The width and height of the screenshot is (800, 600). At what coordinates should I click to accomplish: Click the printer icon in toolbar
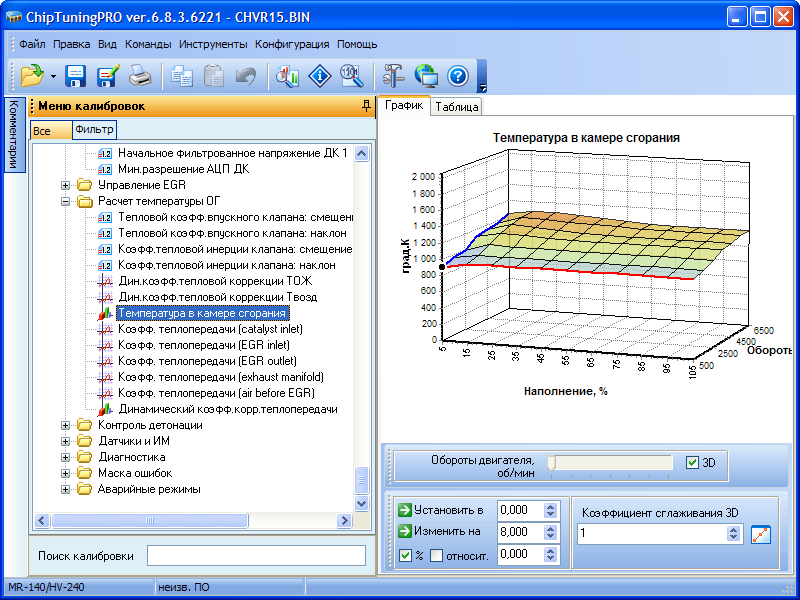click(x=140, y=75)
